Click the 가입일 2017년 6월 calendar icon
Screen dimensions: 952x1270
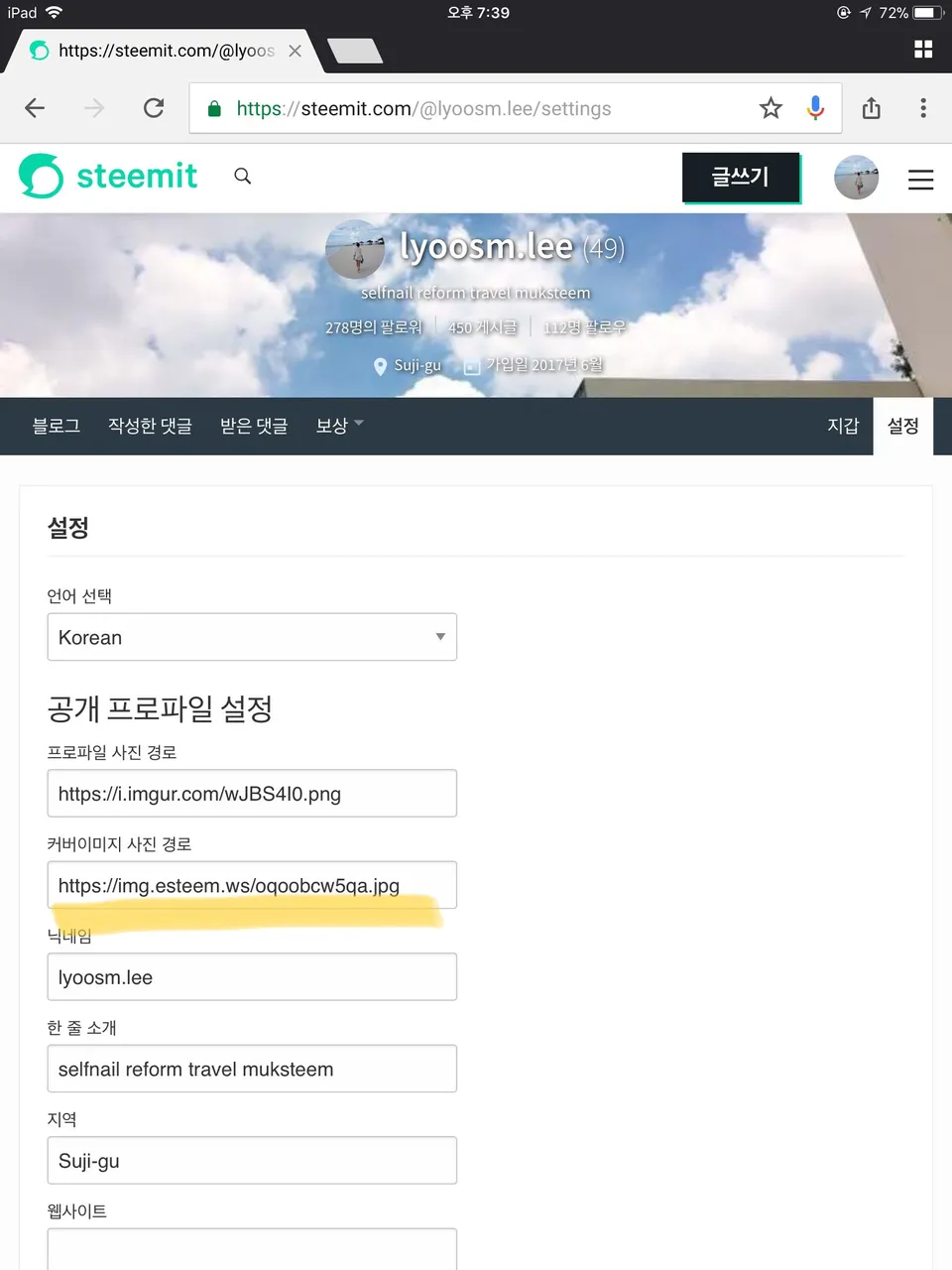click(472, 366)
